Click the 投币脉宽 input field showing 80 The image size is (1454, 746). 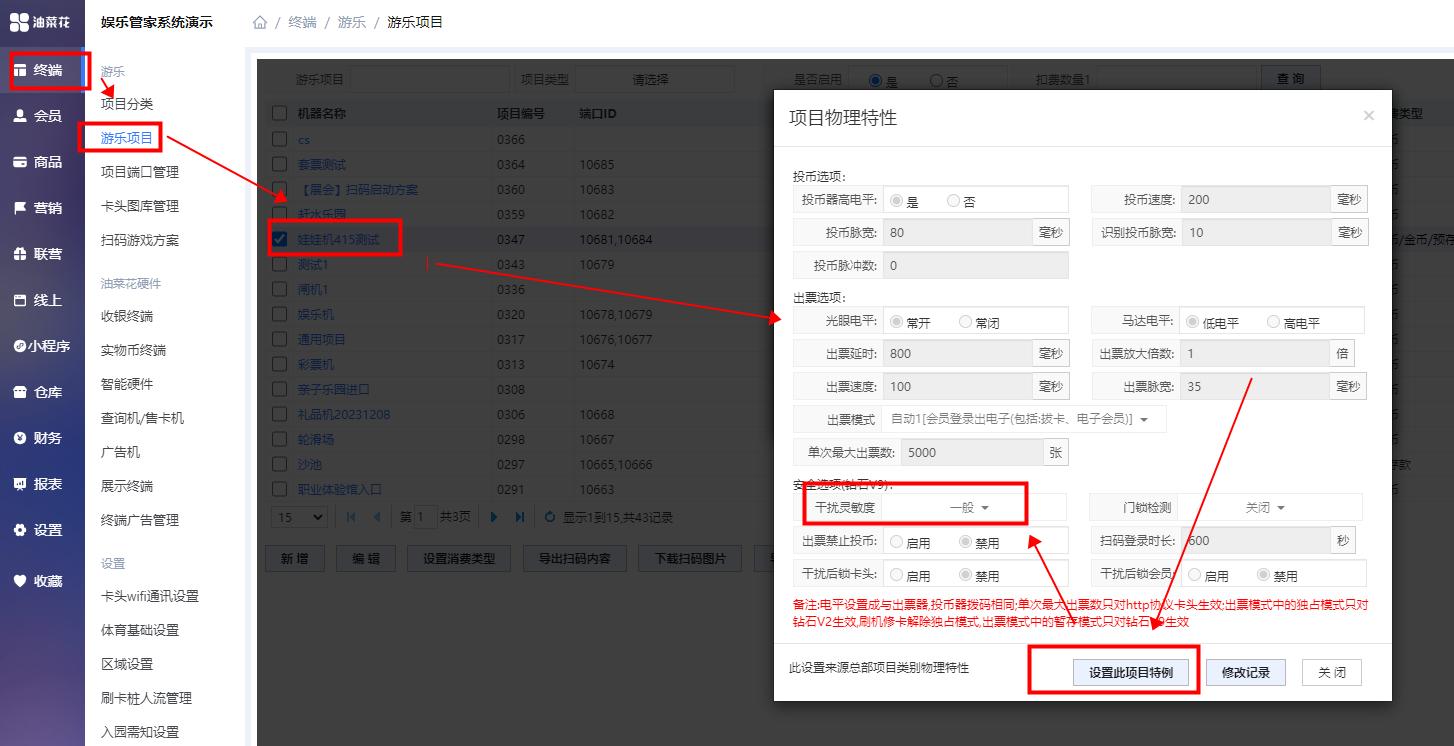pyautogui.click(x=957, y=233)
